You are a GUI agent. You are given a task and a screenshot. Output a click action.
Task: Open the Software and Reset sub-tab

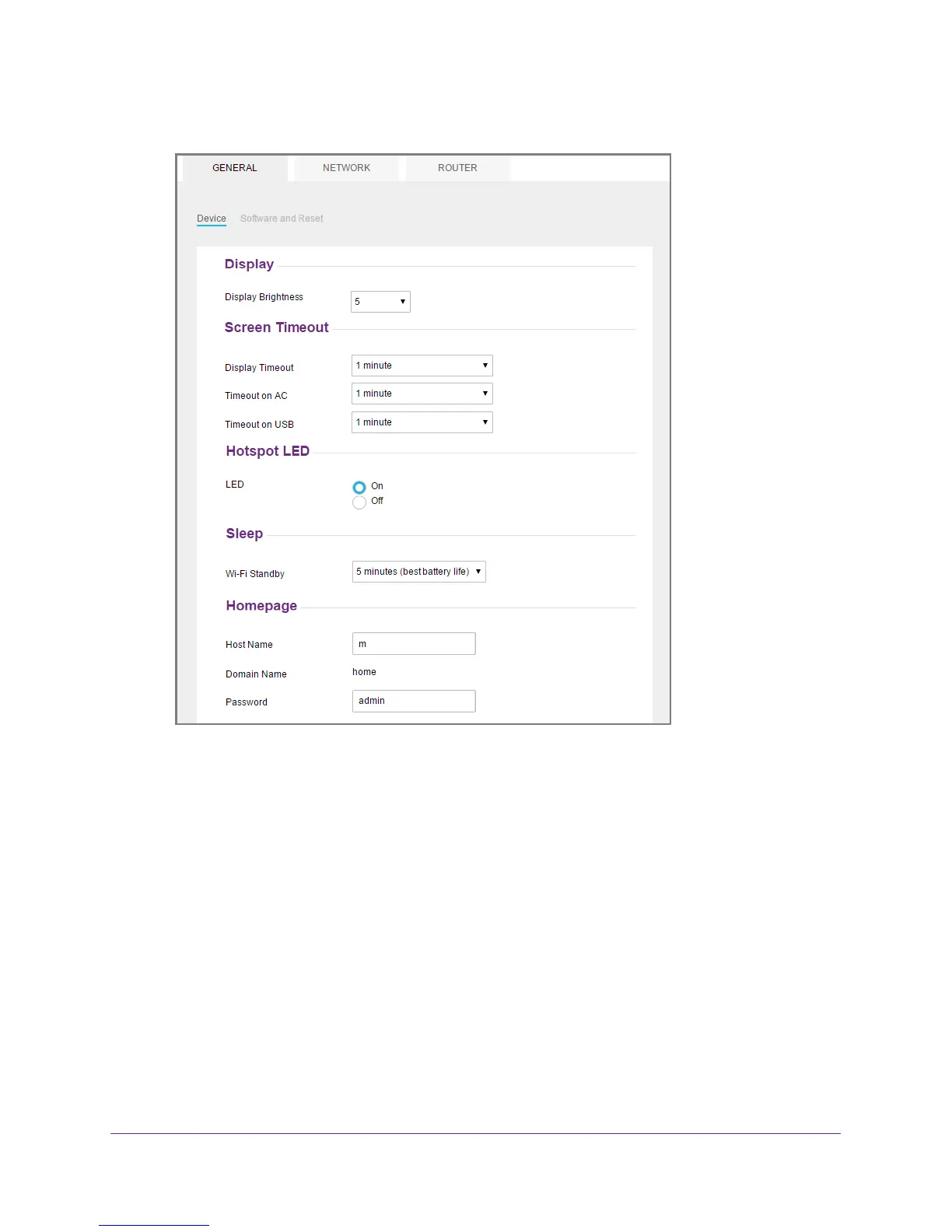pos(282,219)
